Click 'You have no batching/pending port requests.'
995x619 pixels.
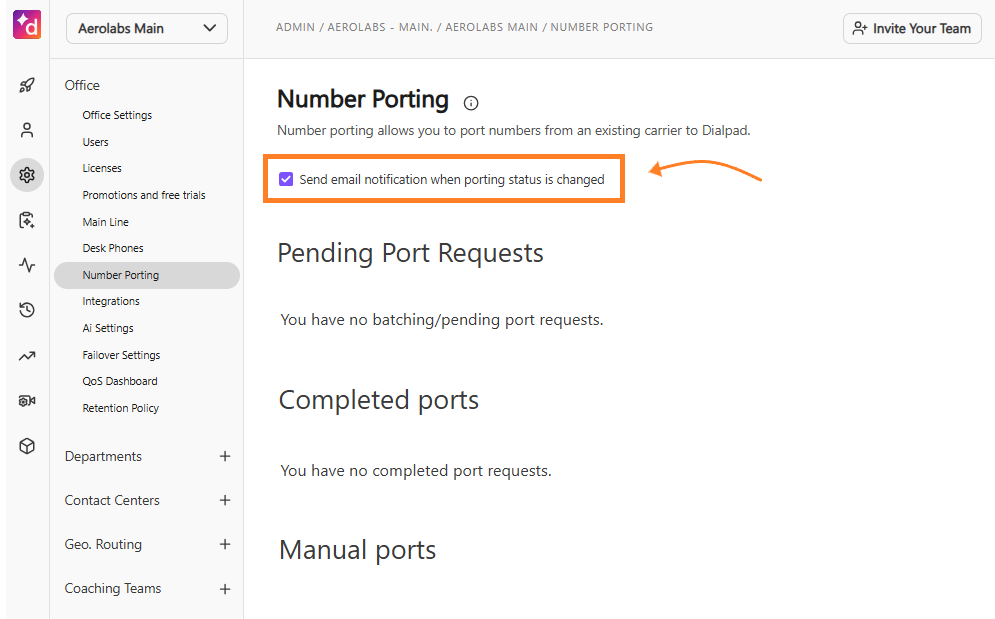tap(442, 319)
